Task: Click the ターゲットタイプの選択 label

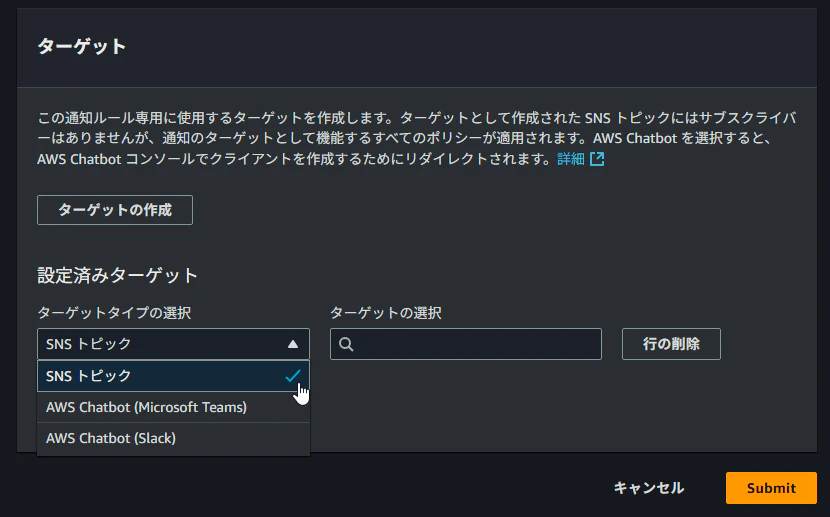Action: [x=114, y=313]
